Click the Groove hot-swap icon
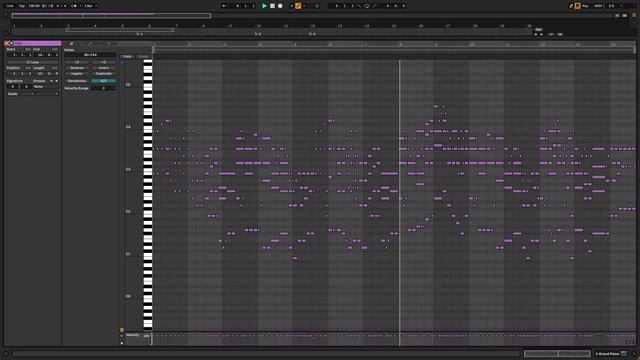The image size is (640, 360). 51,81
